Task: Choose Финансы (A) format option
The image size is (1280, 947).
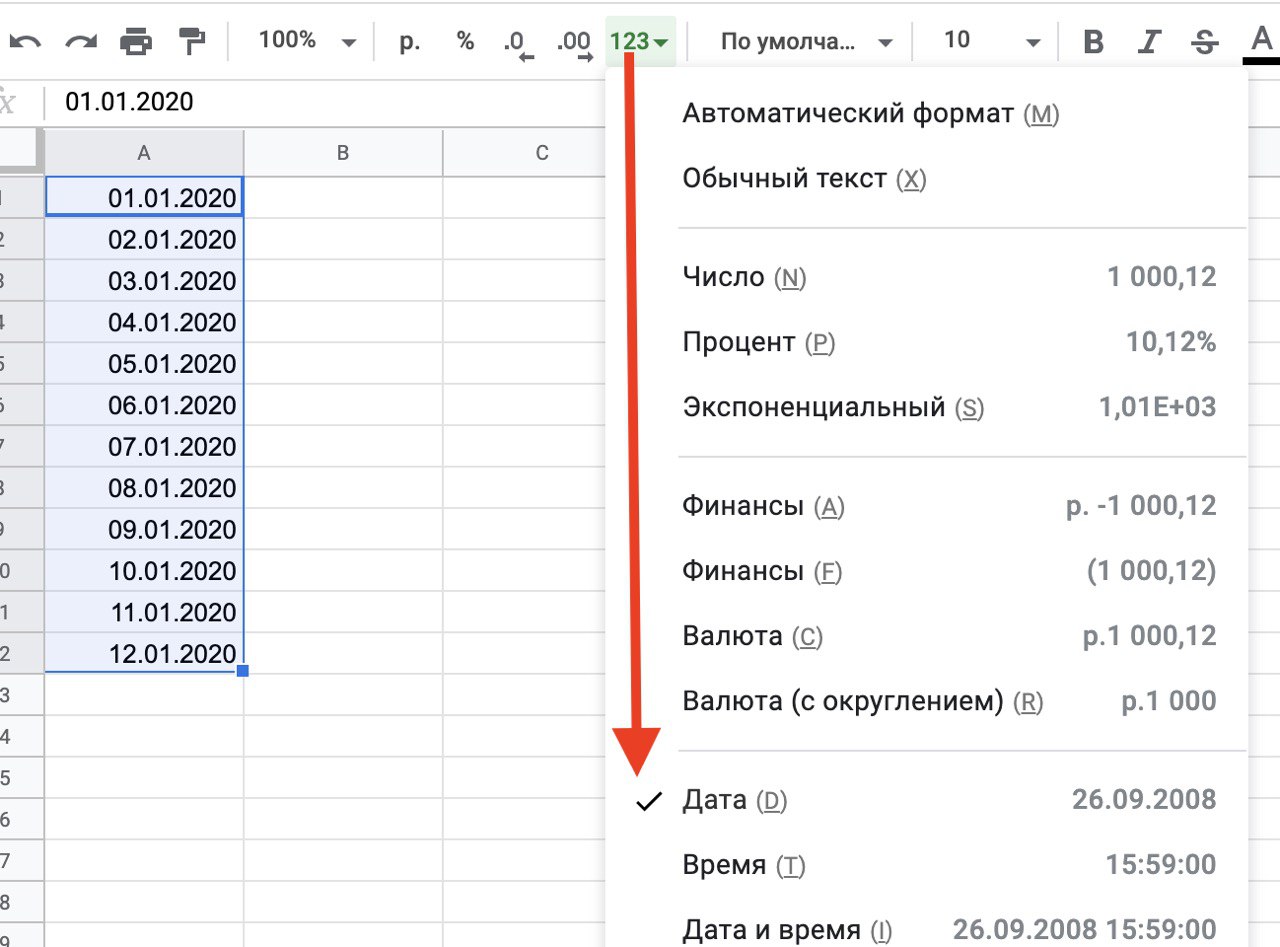Action: pyautogui.click(x=927, y=506)
